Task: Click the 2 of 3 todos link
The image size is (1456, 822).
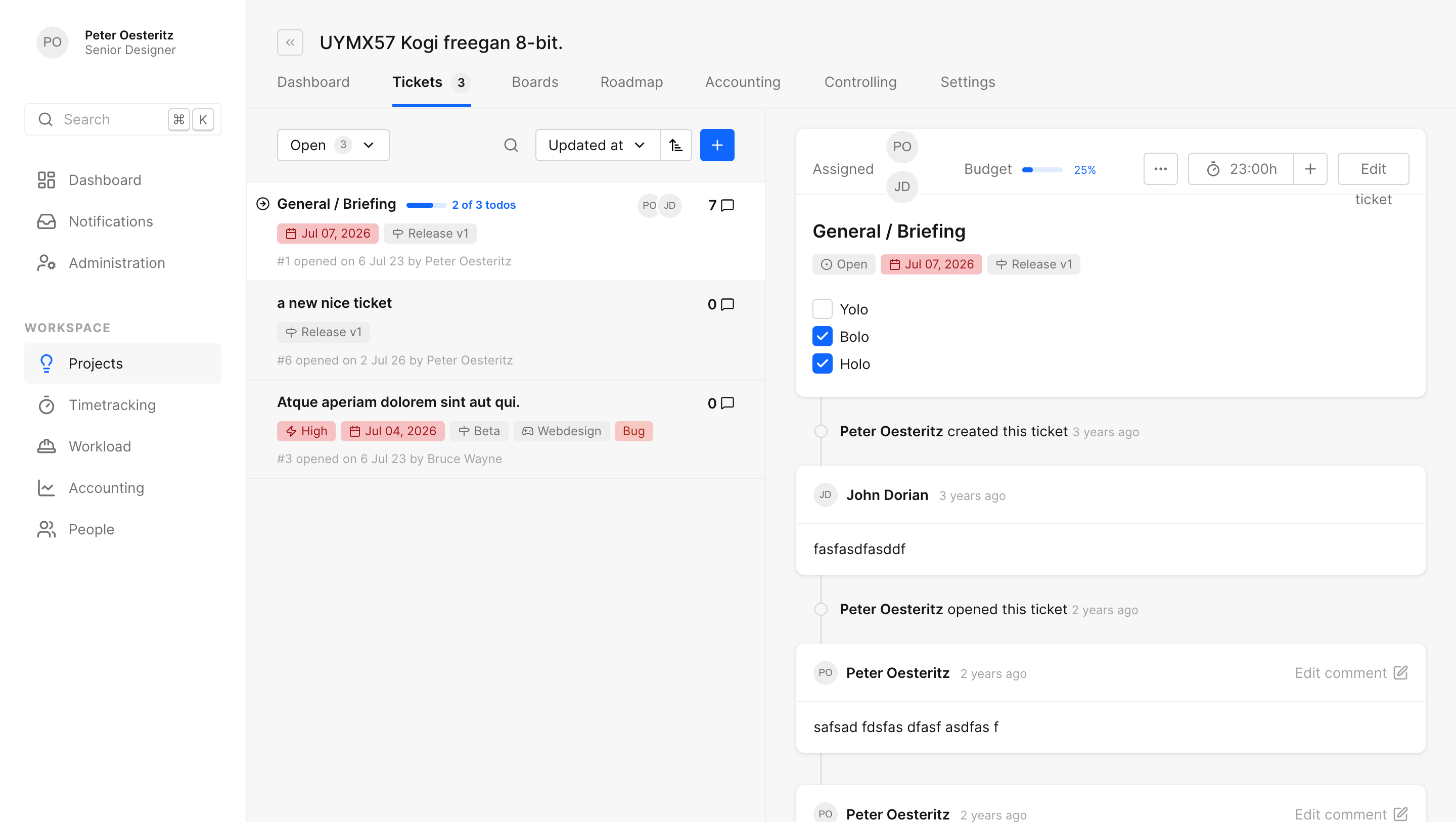Action: pos(484,205)
